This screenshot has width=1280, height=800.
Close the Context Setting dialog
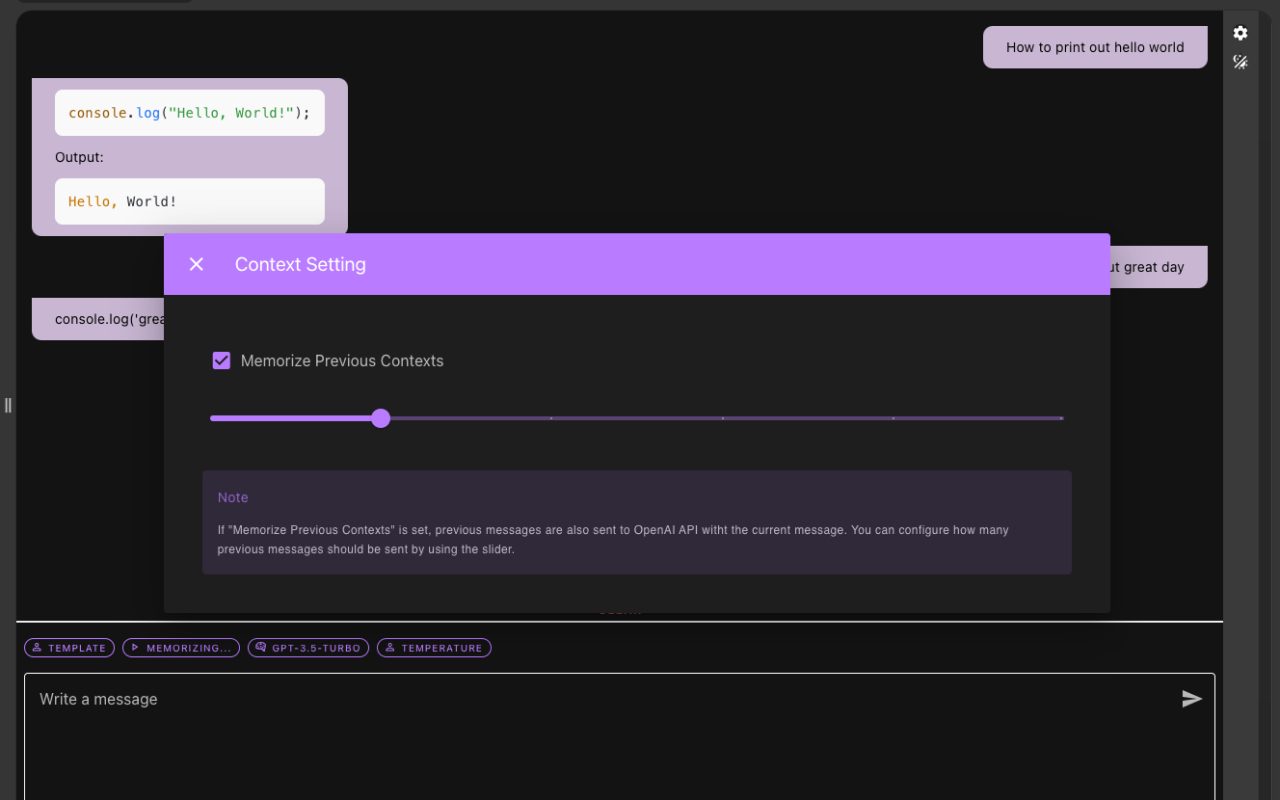pyautogui.click(x=196, y=264)
